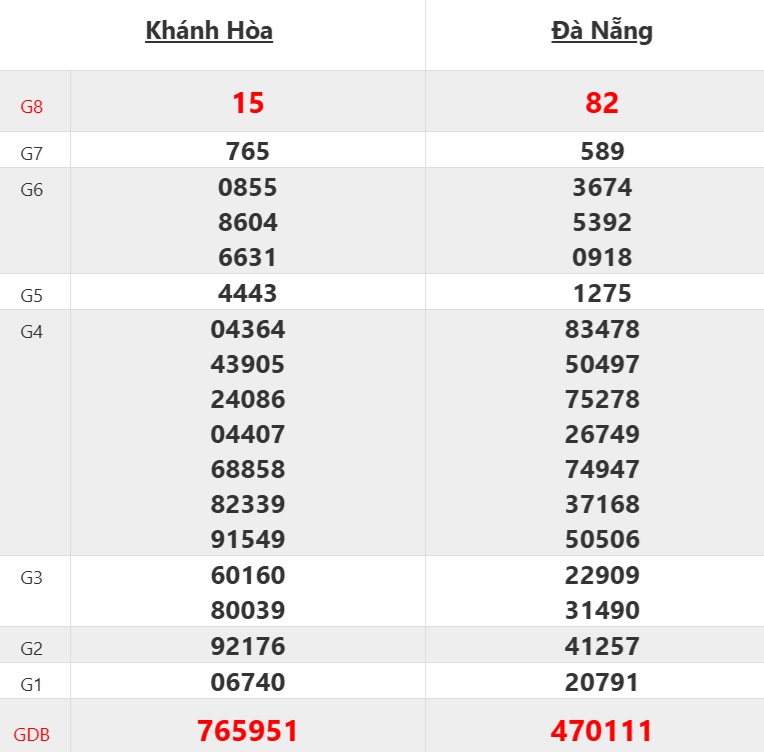Click G4 number 26749
The width and height of the screenshot is (764, 752).
click(x=602, y=434)
